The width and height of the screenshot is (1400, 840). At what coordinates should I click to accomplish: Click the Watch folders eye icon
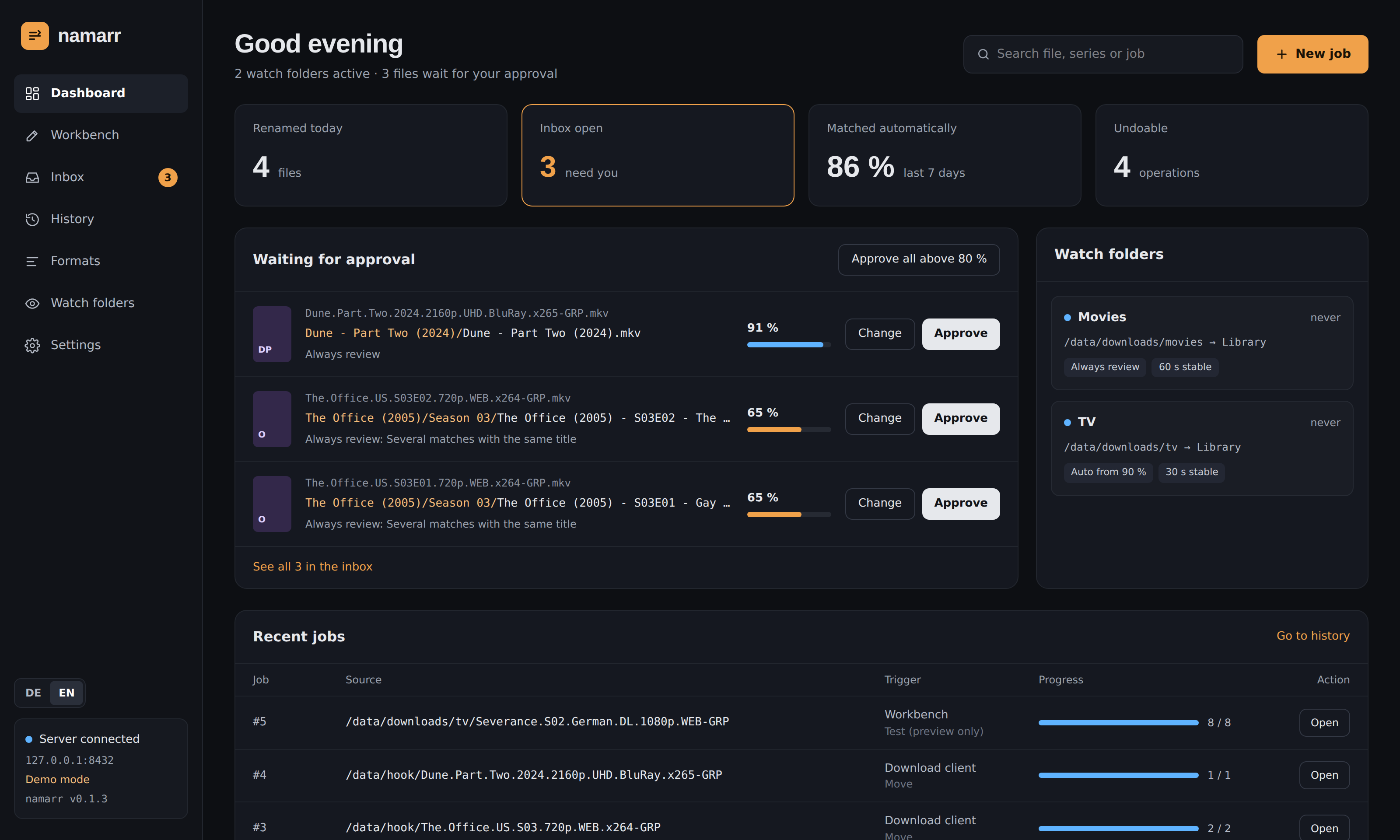(32, 303)
